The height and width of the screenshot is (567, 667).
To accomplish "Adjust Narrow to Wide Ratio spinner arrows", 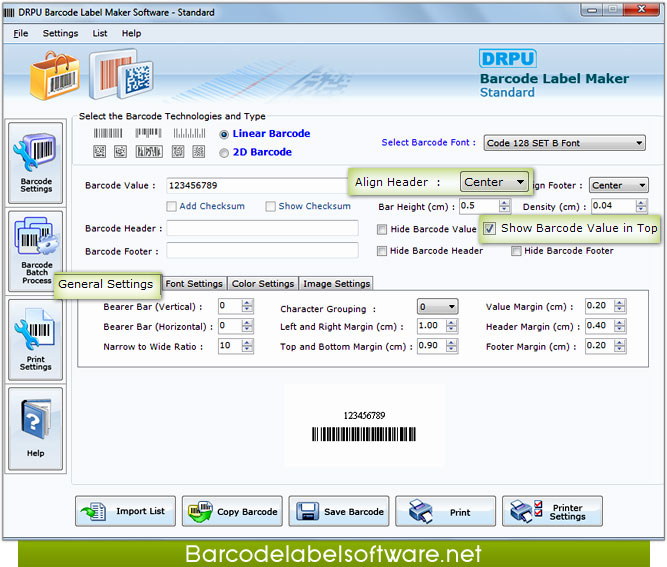I will [247, 346].
